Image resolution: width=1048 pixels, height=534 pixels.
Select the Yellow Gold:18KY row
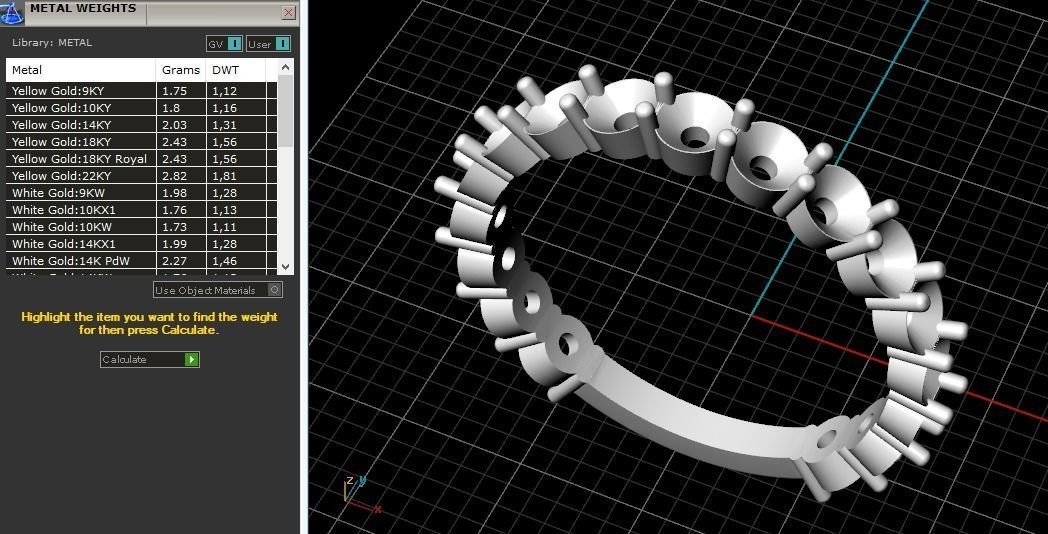[x=141, y=142]
